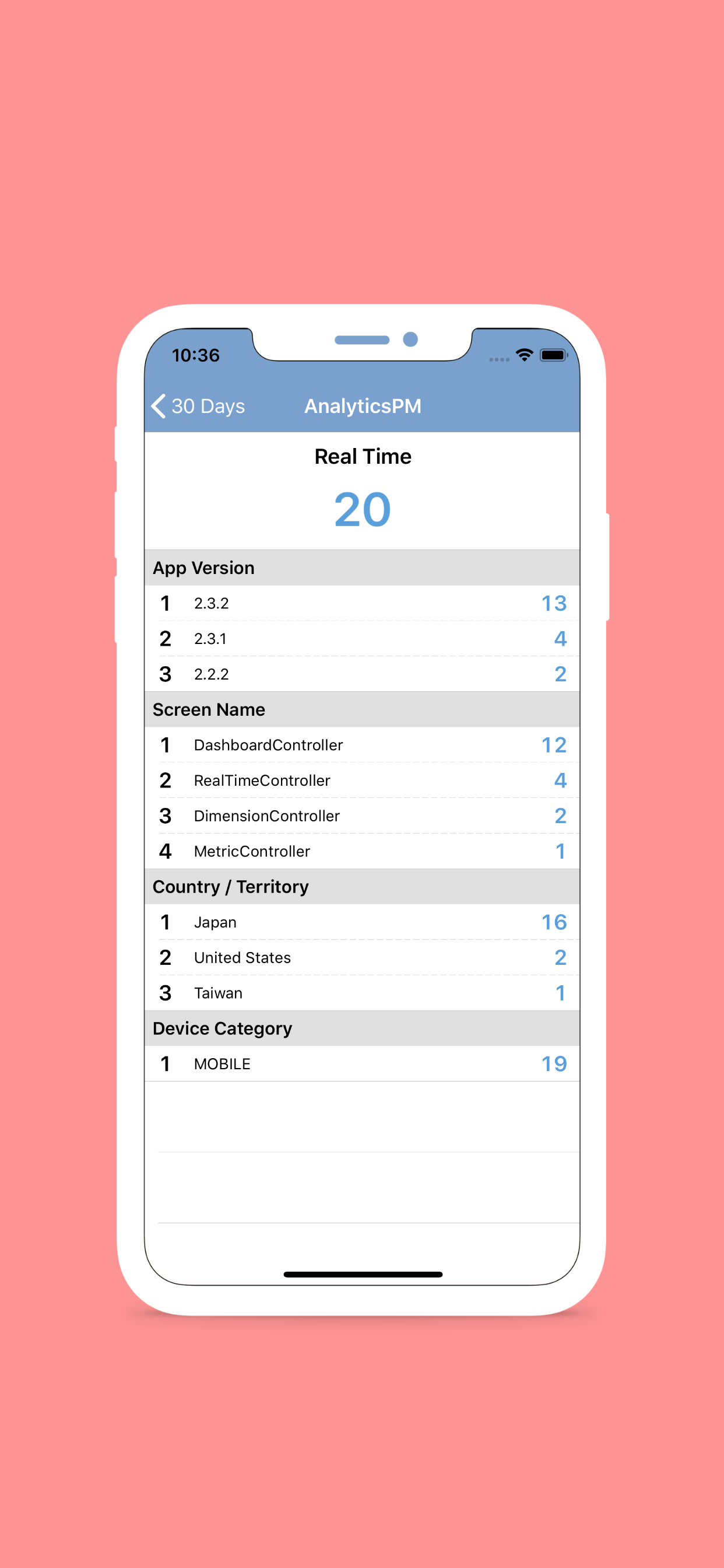The image size is (724, 1568).
Task: Tap the Wi-Fi status icon
Action: (x=524, y=355)
